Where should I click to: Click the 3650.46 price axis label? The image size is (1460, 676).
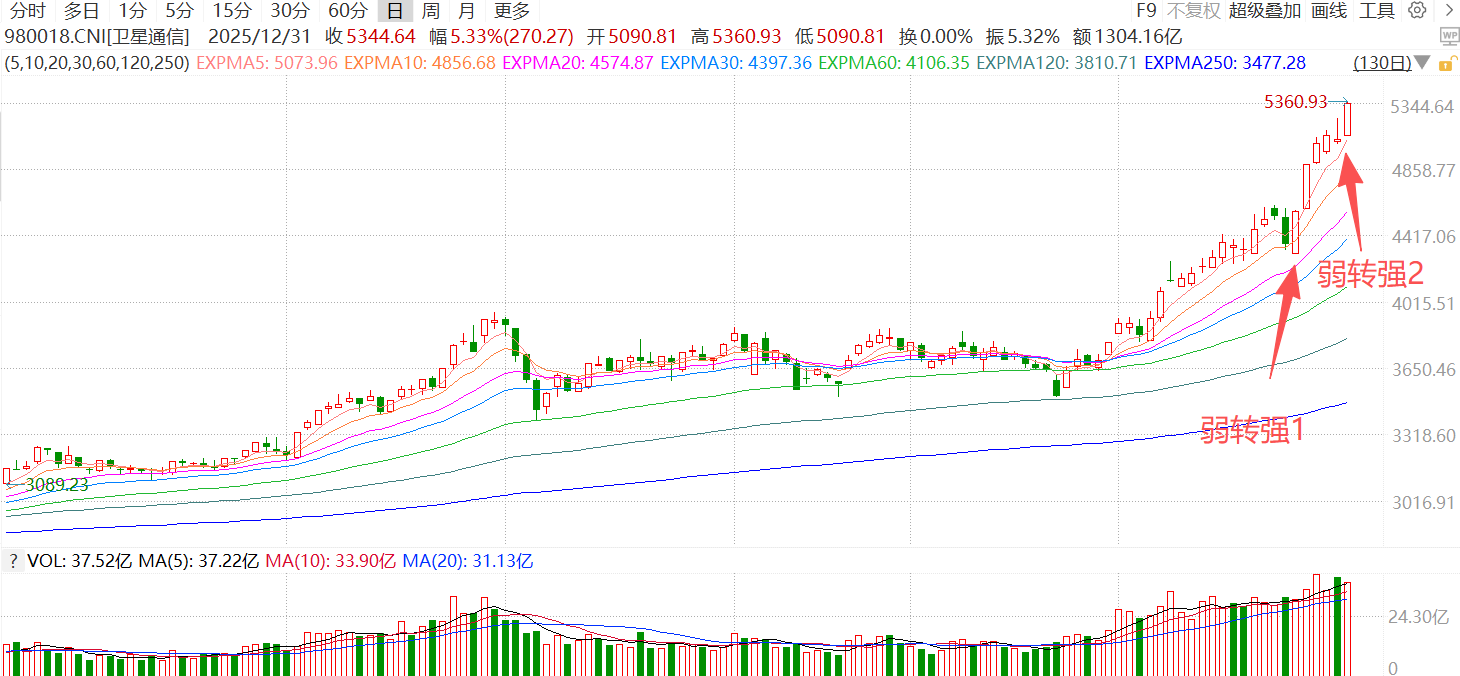(1421, 370)
